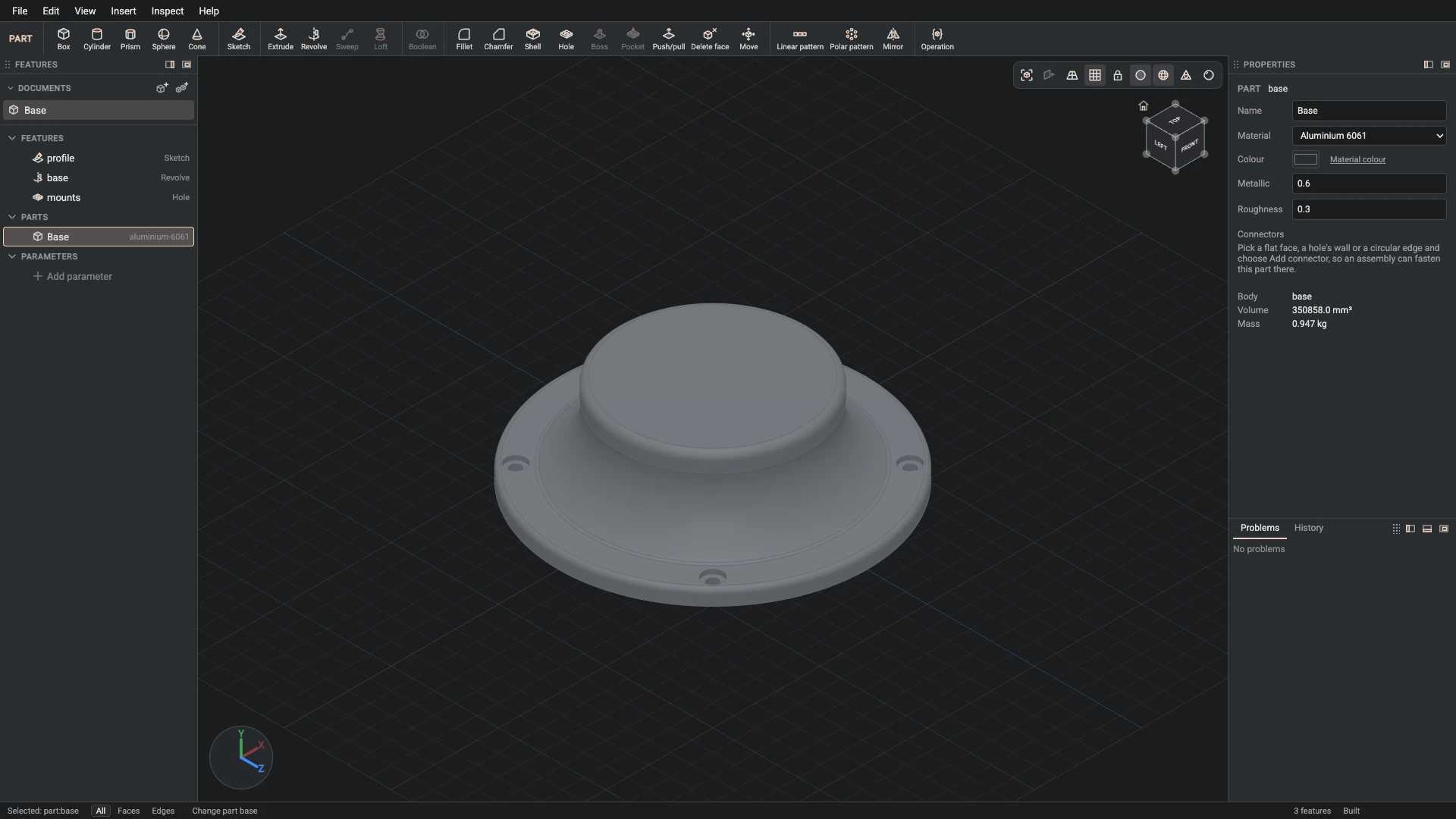1456x819 pixels.
Task: Collapse the PARAMETERS section
Action: tap(12, 256)
